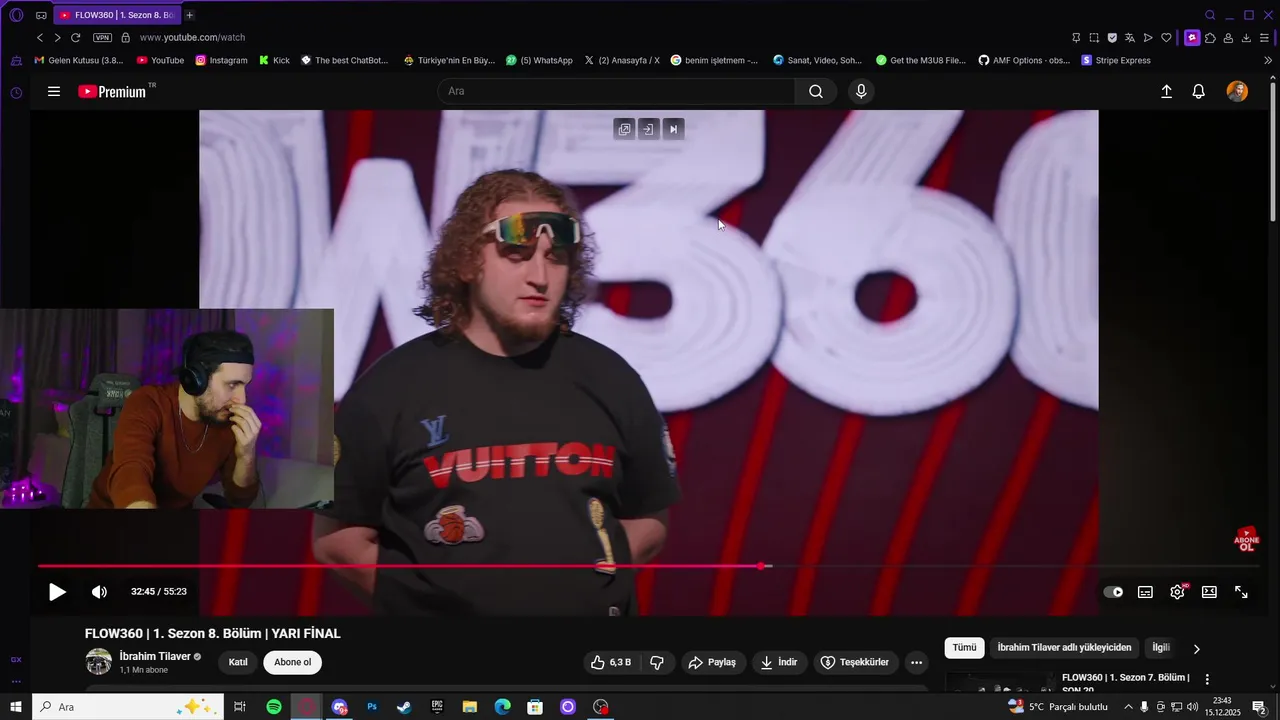Focus the YouTube search field Ara
This screenshot has height=720, width=1280.
[x=616, y=91]
